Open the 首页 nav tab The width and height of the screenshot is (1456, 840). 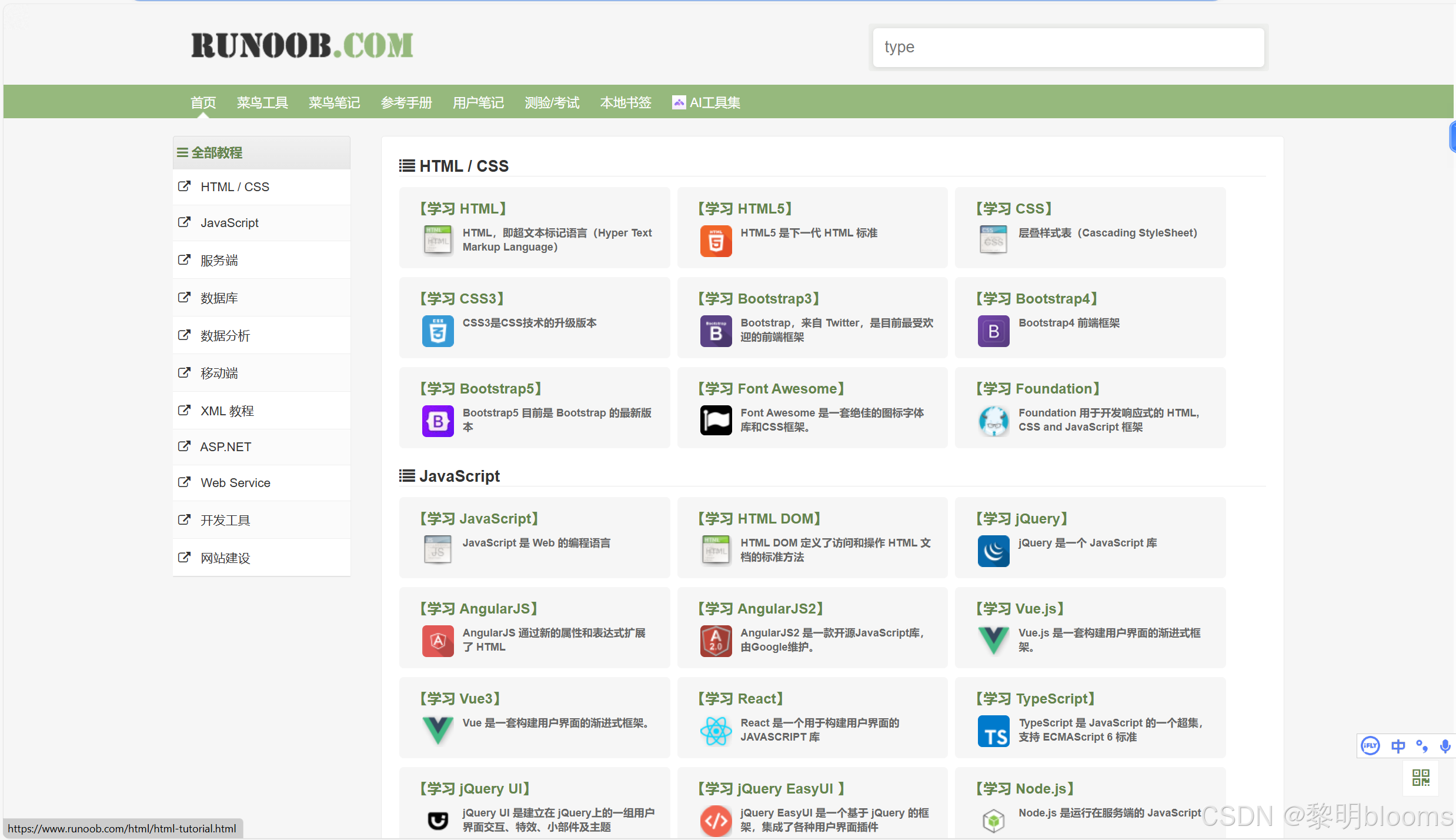click(x=203, y=102)
